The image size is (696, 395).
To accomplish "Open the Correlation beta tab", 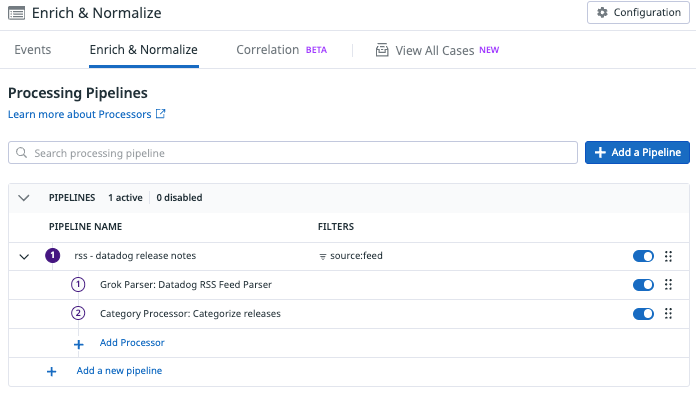I will point(281,50).
